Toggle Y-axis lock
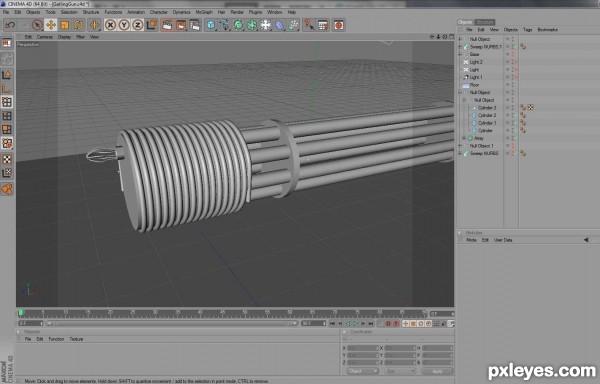600x384 pixels. point(124,25)
